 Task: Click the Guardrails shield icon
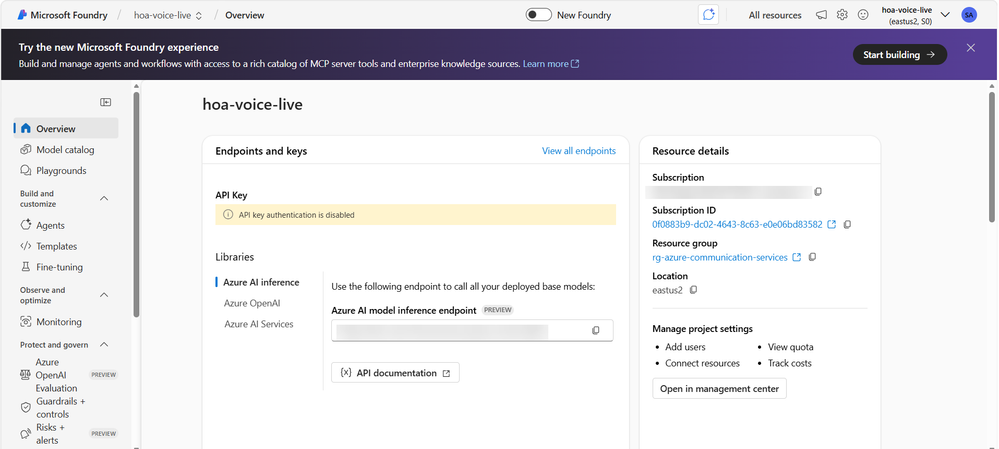tap(25, 408)
